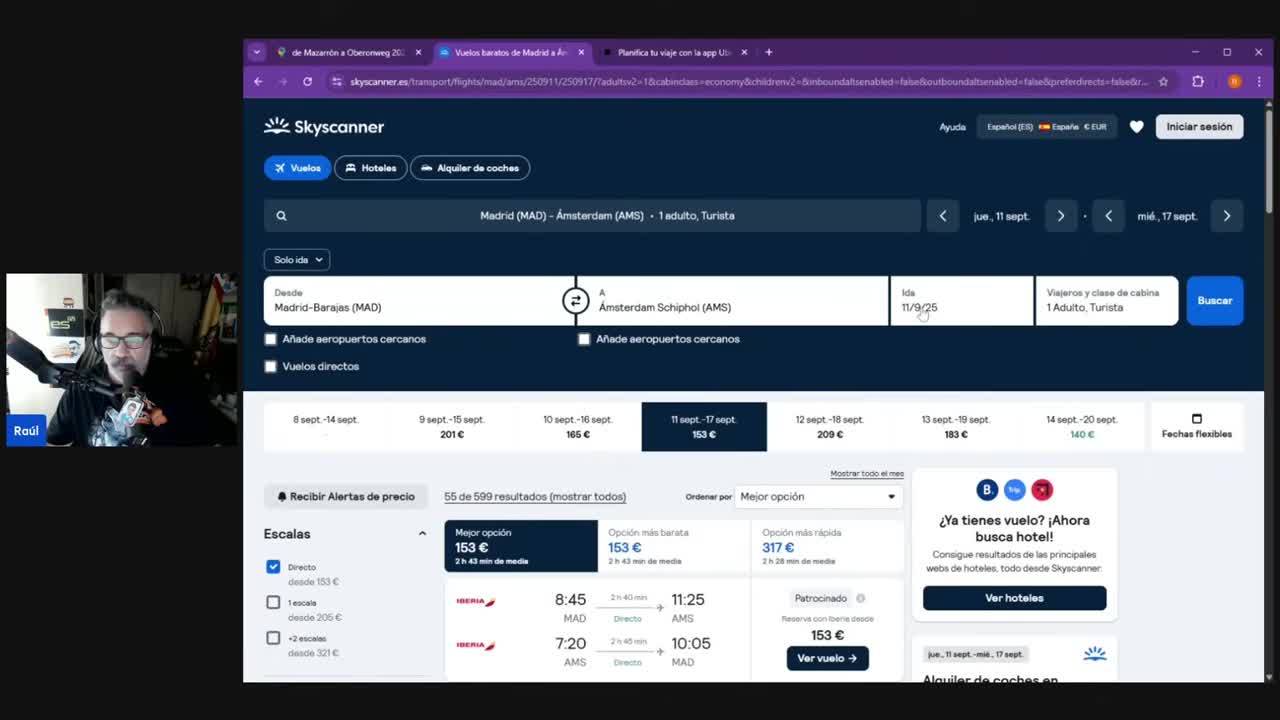Viewport: 1280px width, 720px height.
Task: Open Fechas flexibles calendar icon
Action: click(1196, 419)
